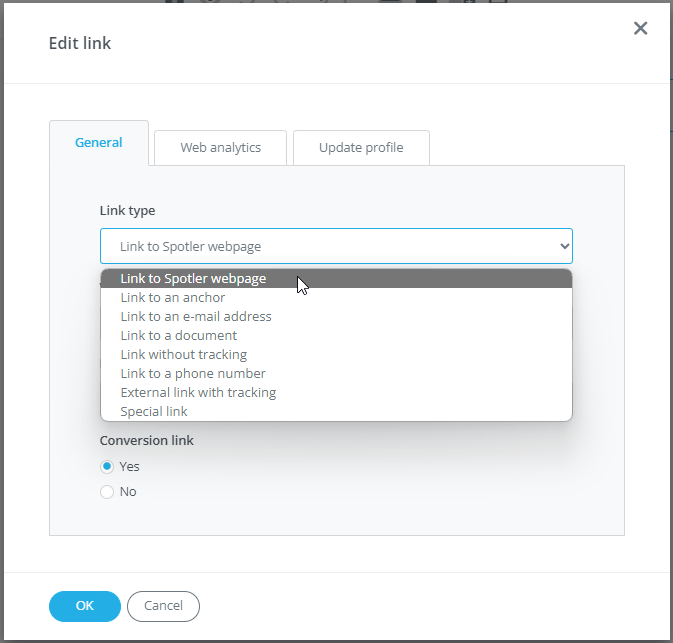Choose 'Link without tracking' option
The width and height of the screenshot is (673, 643).
(x=184, y=355)
